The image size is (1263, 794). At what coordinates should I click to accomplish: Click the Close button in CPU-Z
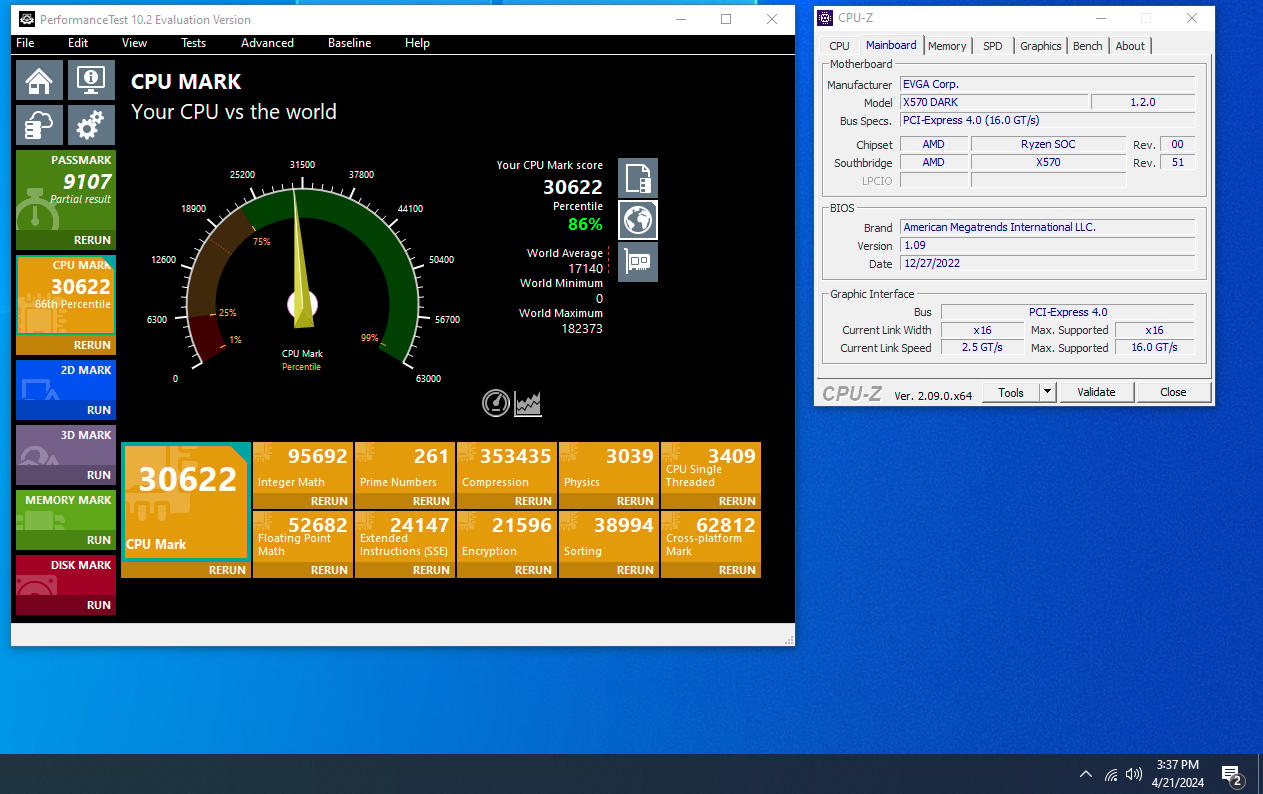pyautogui.click(x=1173, y=392)
